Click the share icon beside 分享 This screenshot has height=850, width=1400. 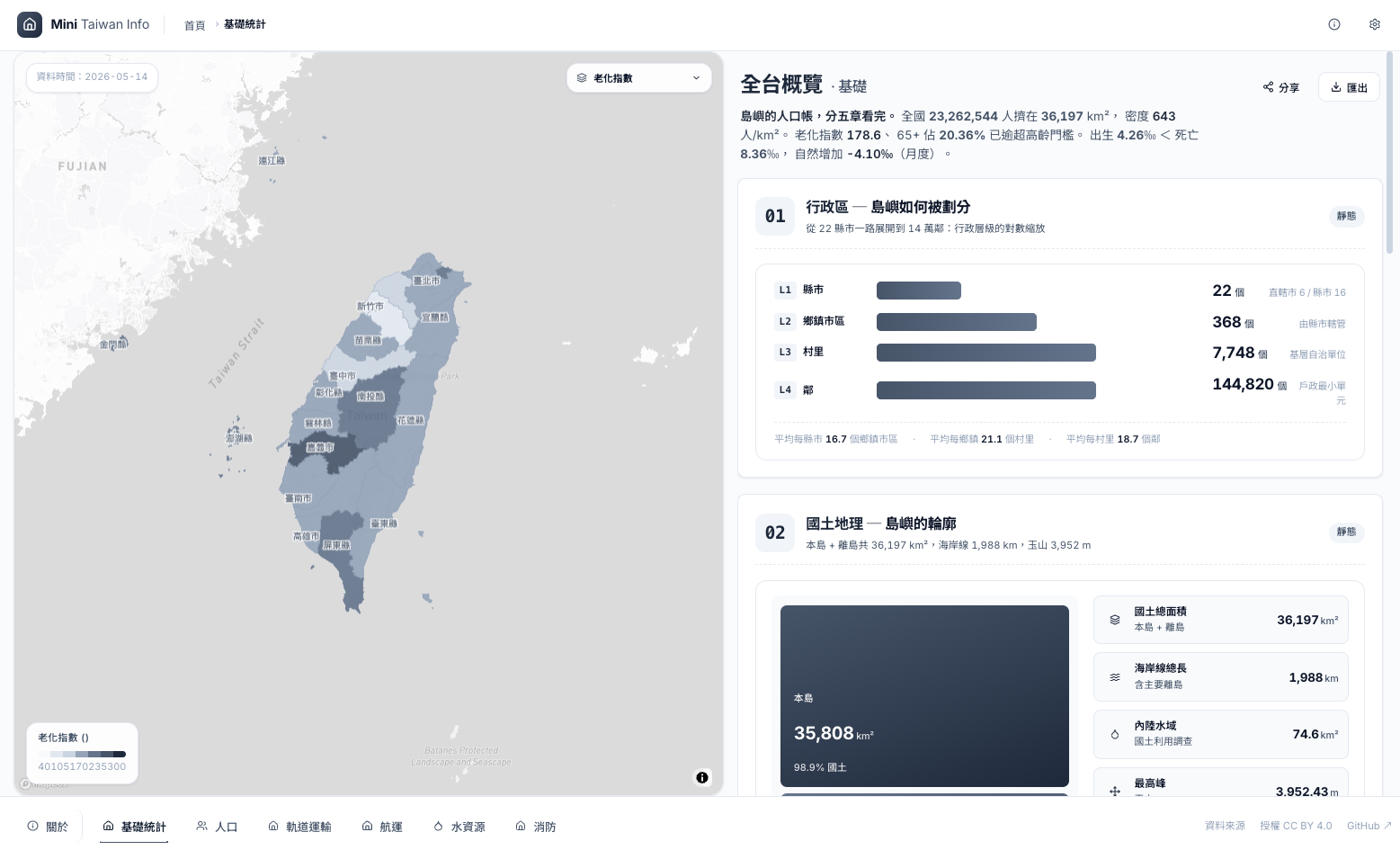[x=1268, y=87]
